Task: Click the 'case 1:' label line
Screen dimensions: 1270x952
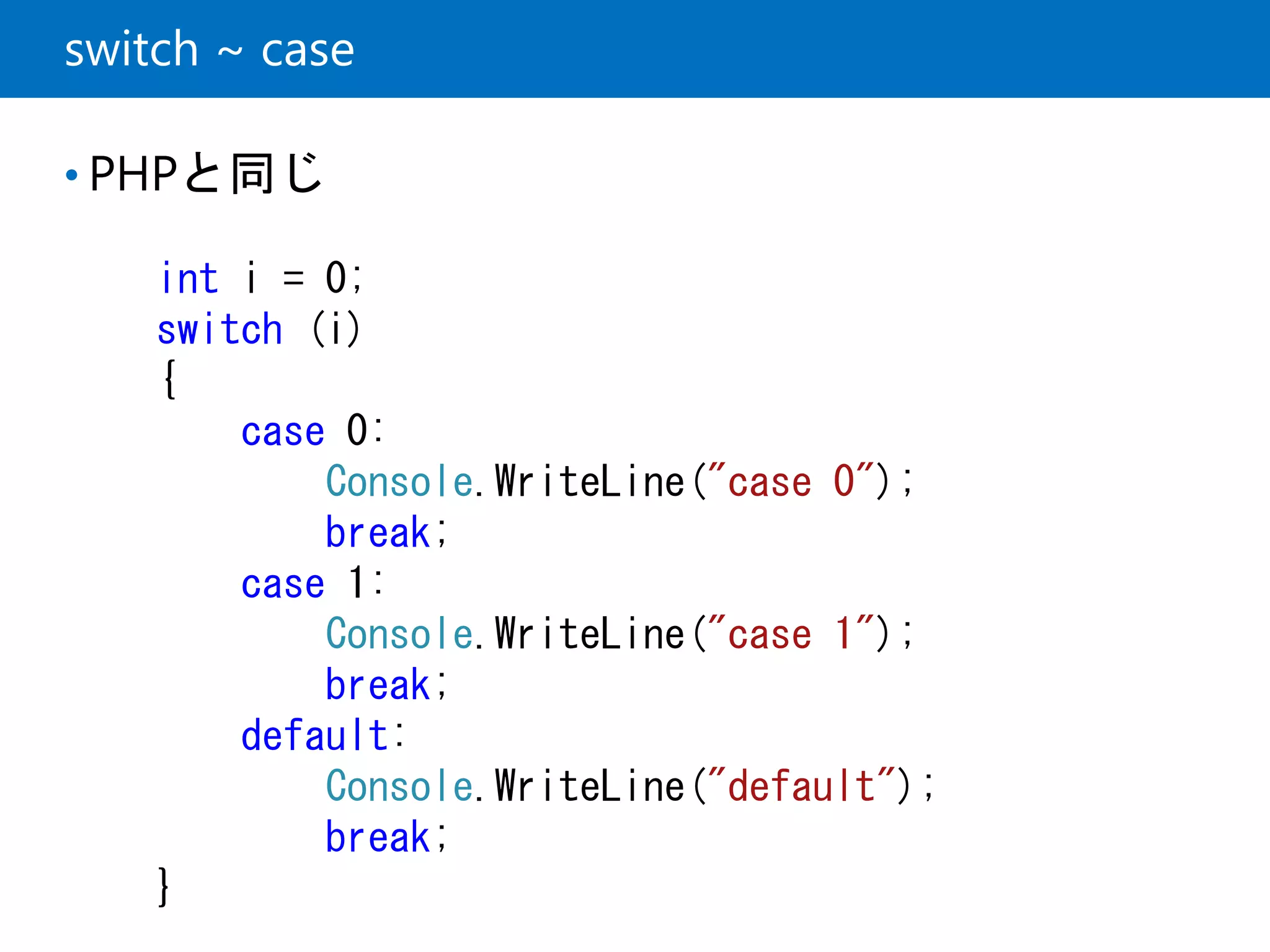Action: tap(313, 583)
